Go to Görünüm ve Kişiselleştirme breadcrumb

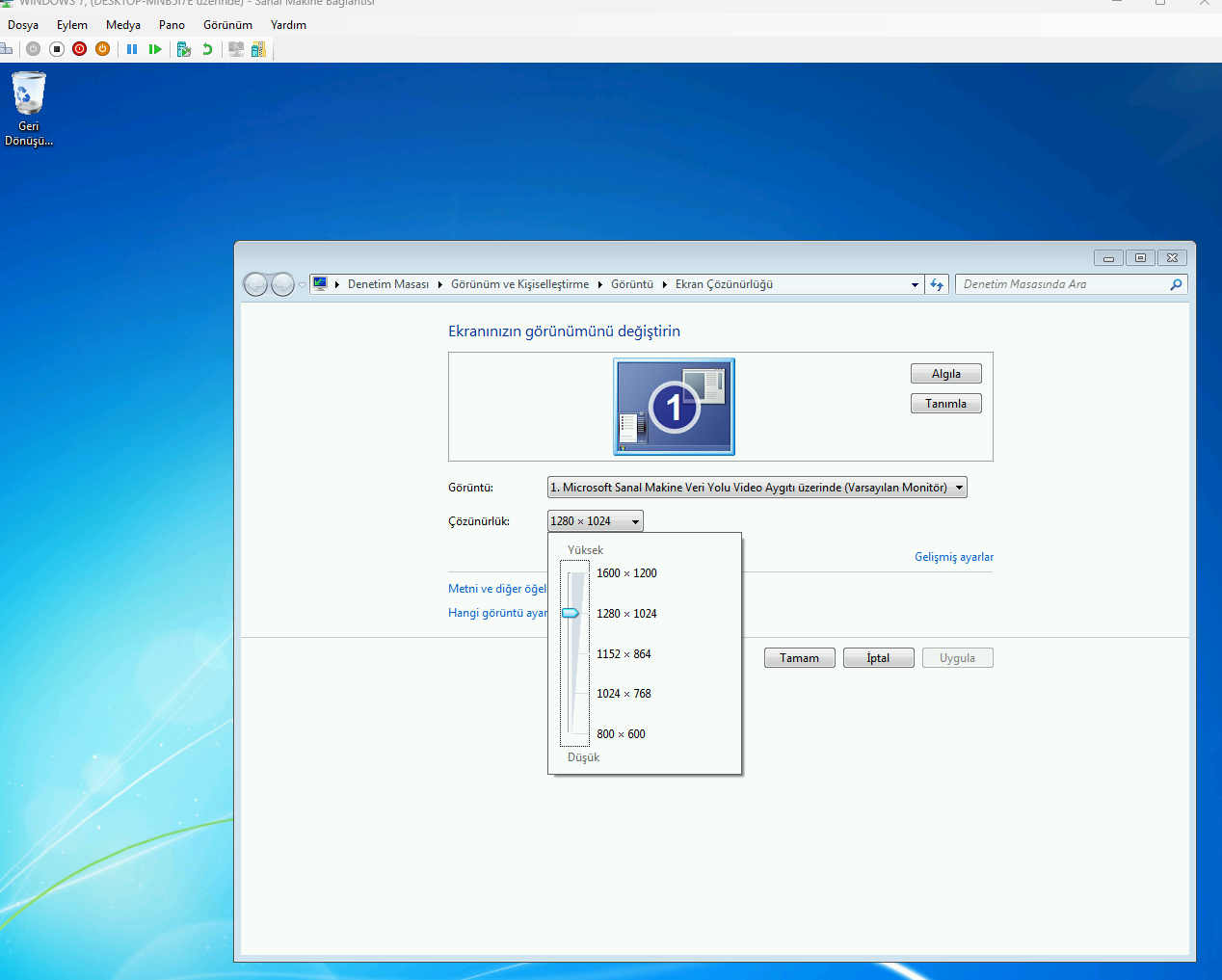click(x=519, y=284)
